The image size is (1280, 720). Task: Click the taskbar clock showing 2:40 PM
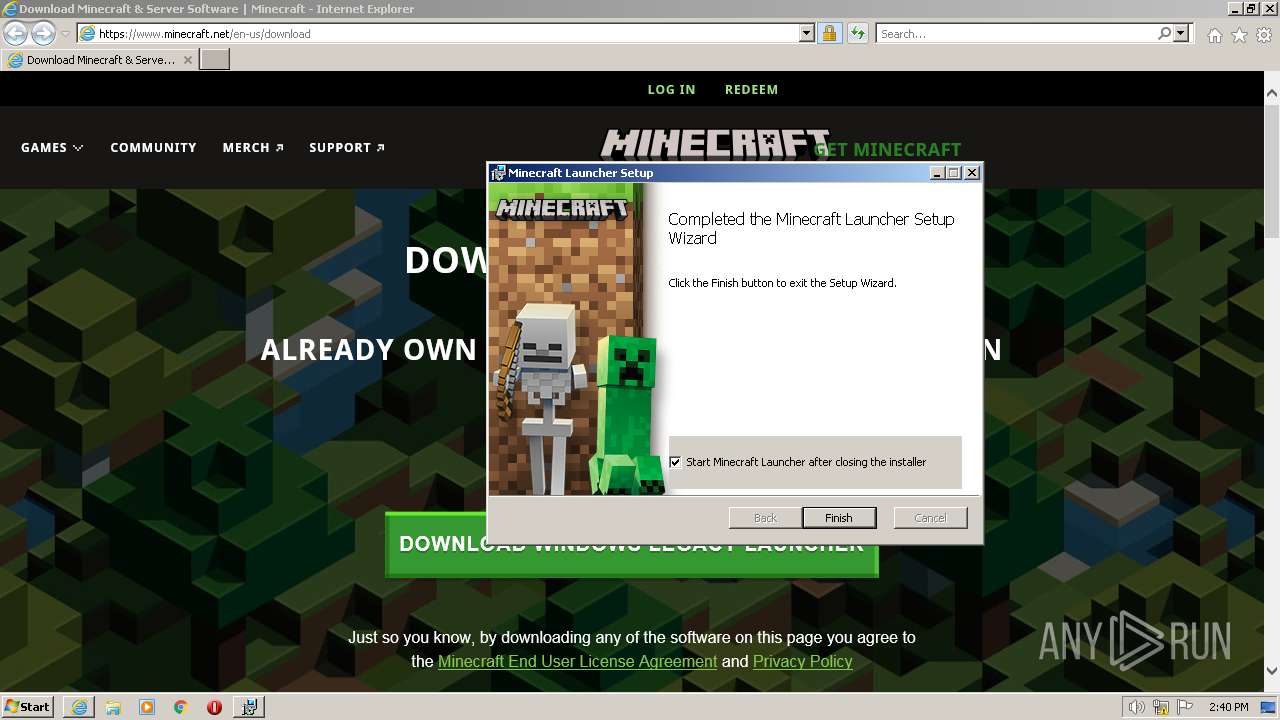(x=1228, y=707)
